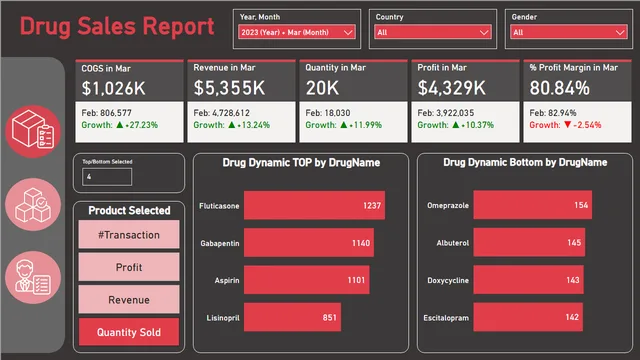The image size is (640, 360).
Task: Click the quantity growth +11.99% text
Action: 344,125
